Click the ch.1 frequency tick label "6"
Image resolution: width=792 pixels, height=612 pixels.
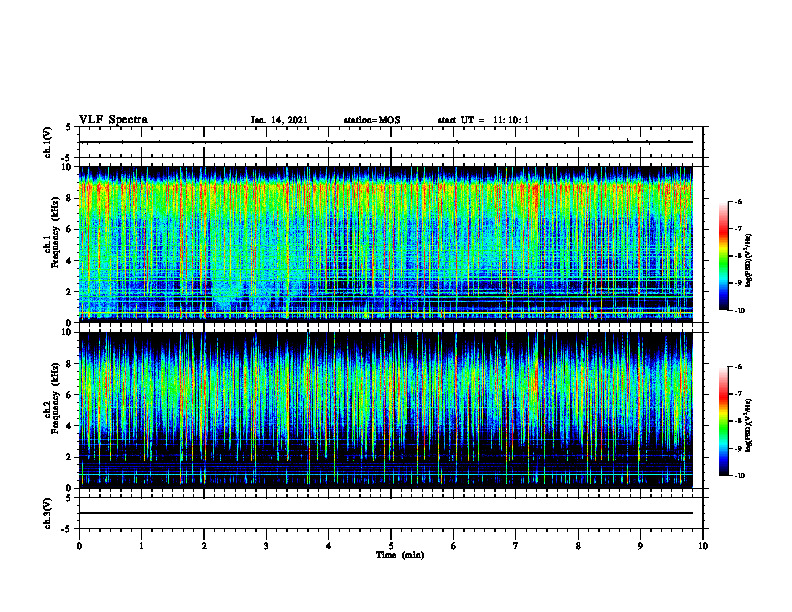click(x=71, y=229)
